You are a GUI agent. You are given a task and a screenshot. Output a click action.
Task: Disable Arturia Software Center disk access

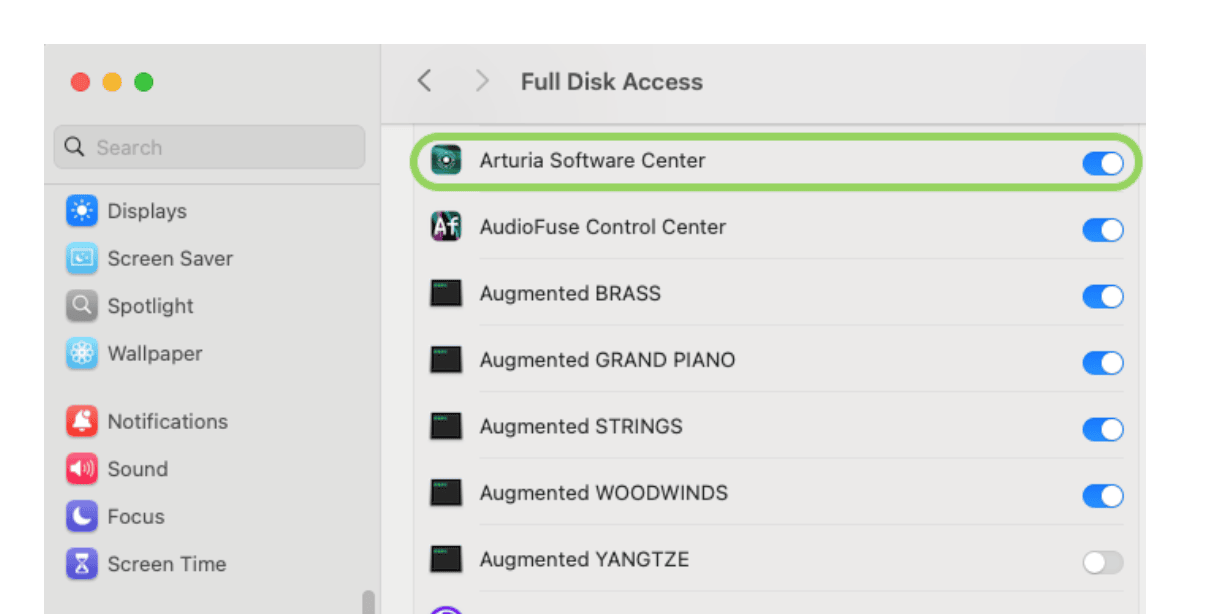[1102, 163]
